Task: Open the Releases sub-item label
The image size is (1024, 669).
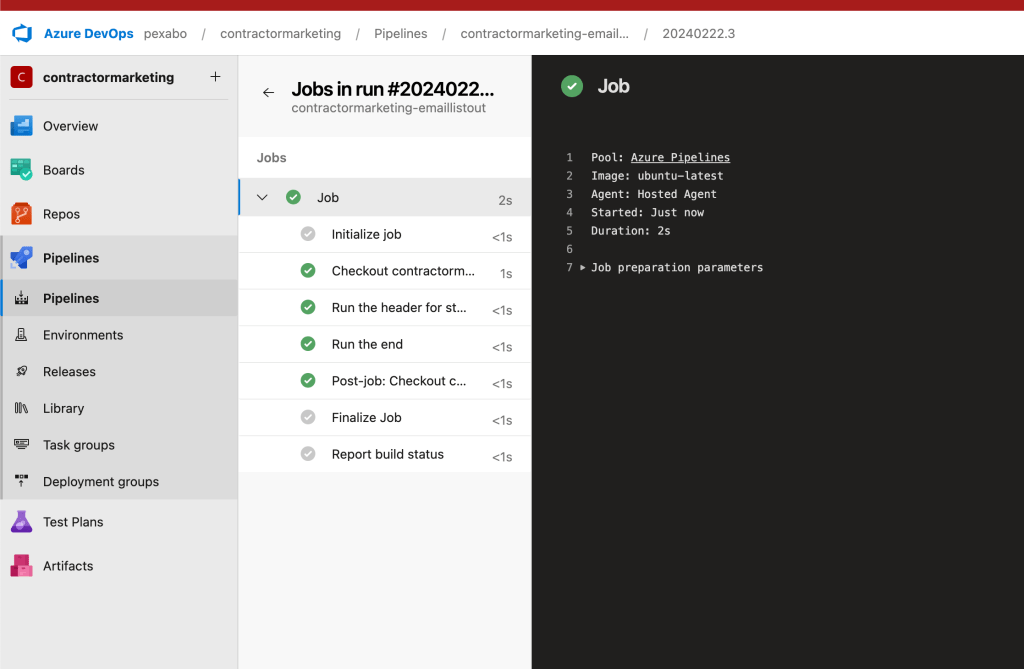Action: pos(69,372)
